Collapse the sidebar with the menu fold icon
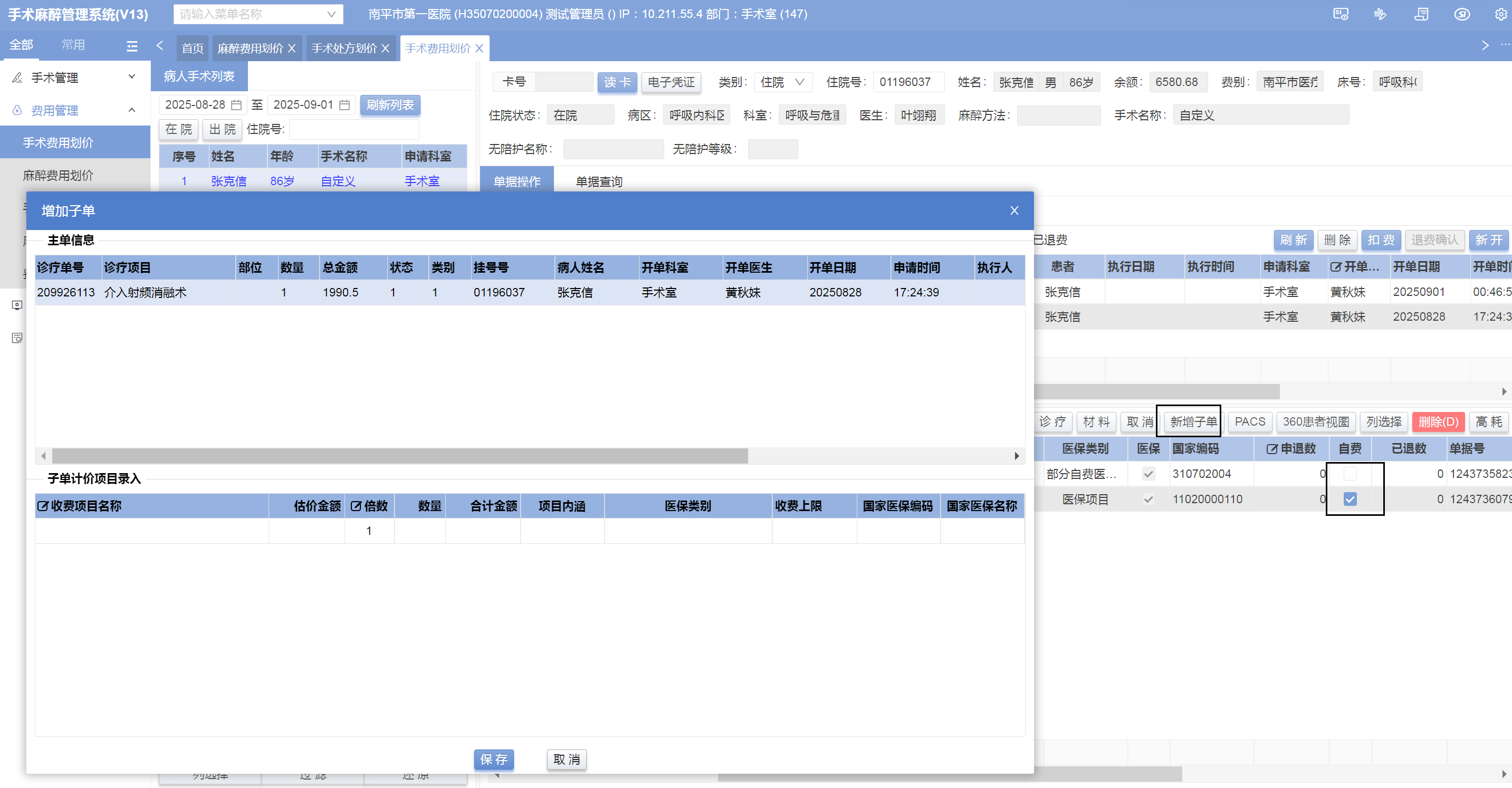Screen dimensions: 1512x788 pyautogui.click(x=132, y=46)
